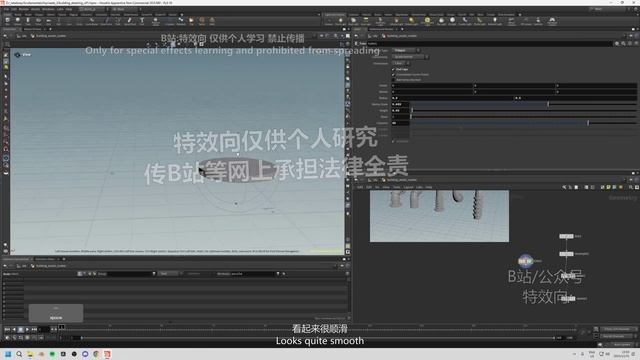
Task: Select the Font shelf tool
Action: click(x=142, y=21)
